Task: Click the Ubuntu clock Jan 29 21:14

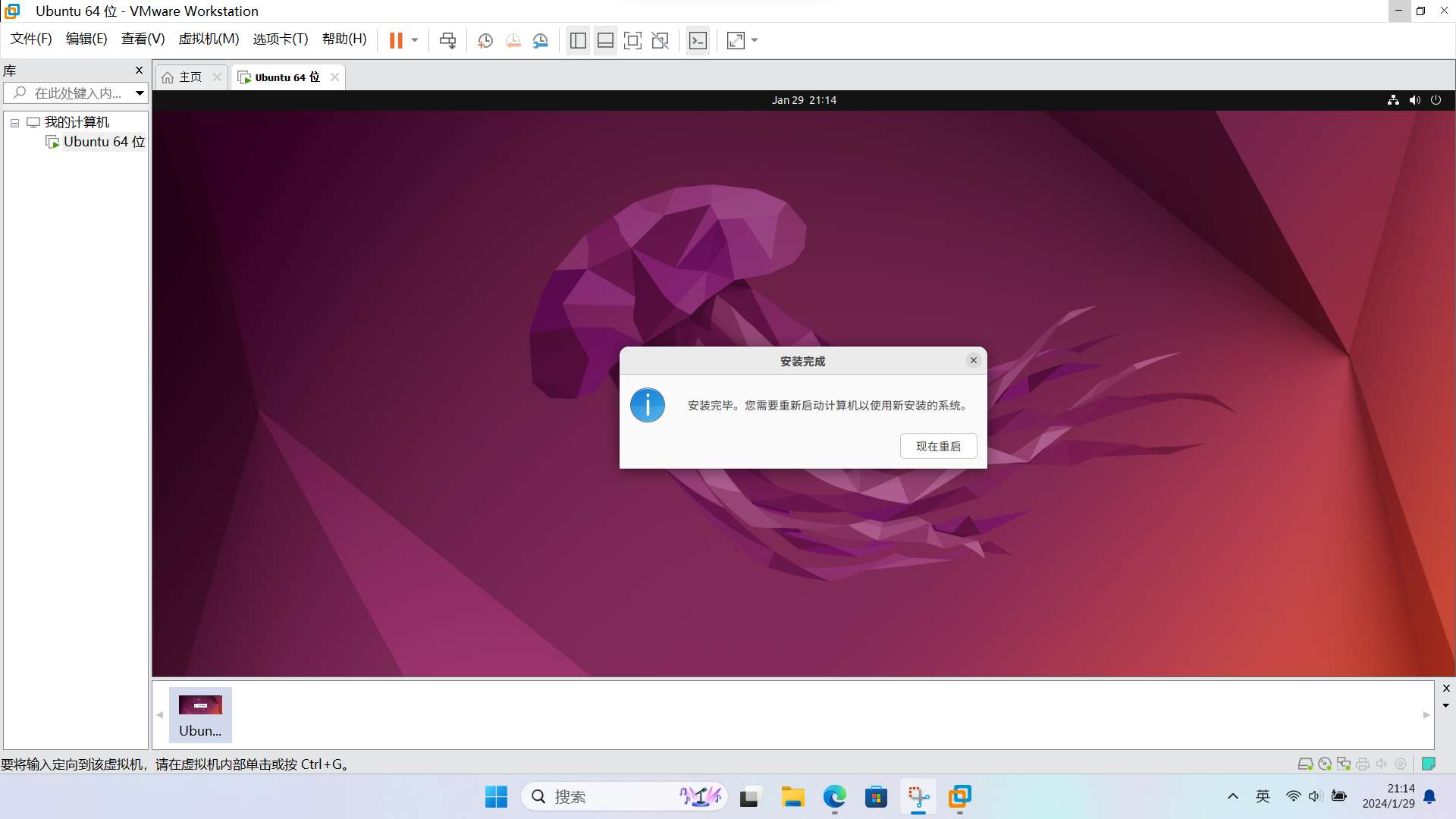Action: coord(804,100)
